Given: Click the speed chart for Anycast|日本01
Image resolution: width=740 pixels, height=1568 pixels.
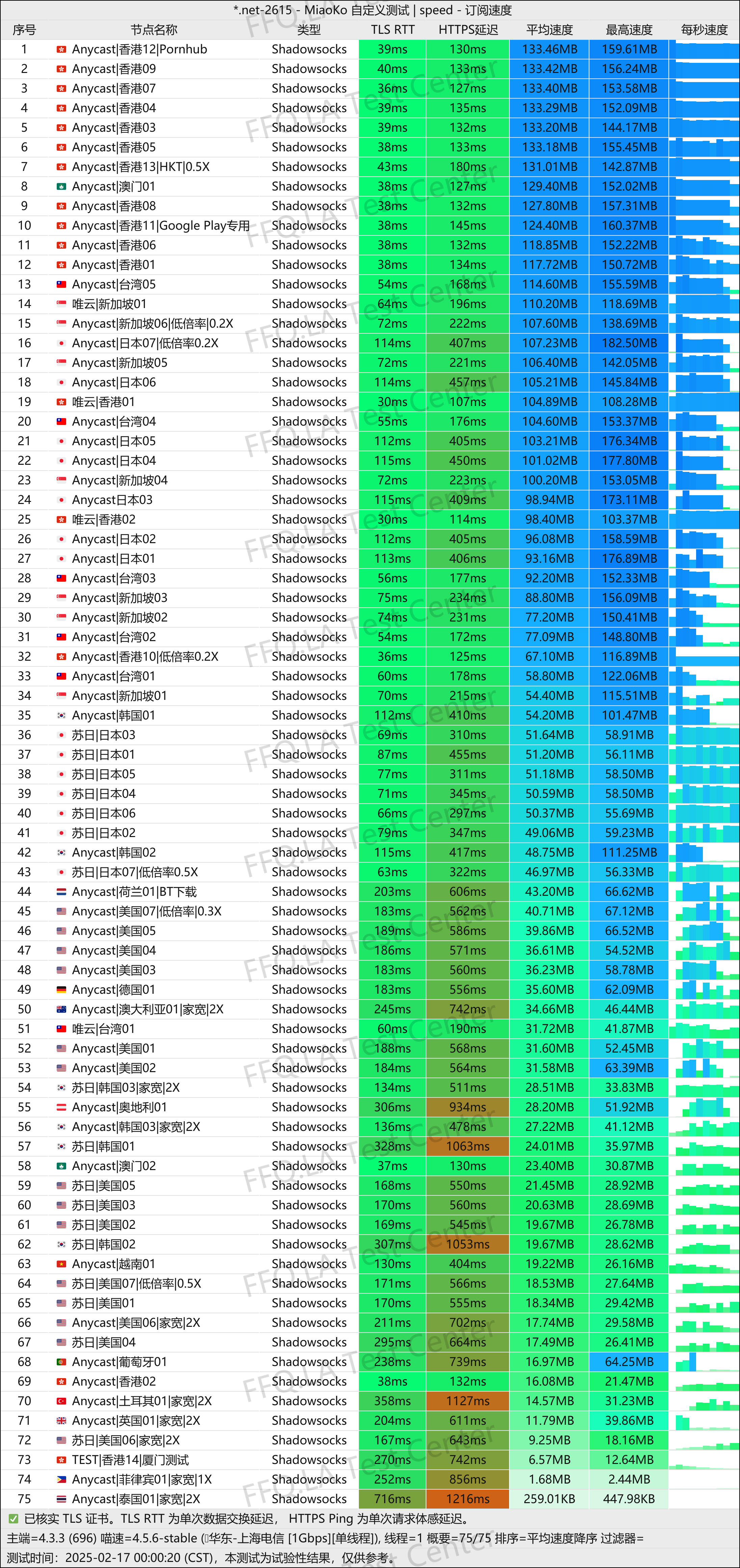Looking at the screenshot, I should tap(705, 559).
